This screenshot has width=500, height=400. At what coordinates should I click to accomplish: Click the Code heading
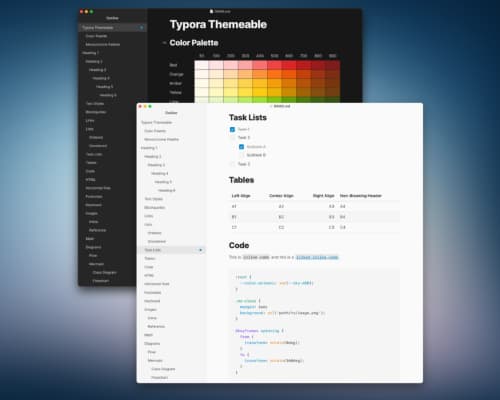[x=239, y=246]
